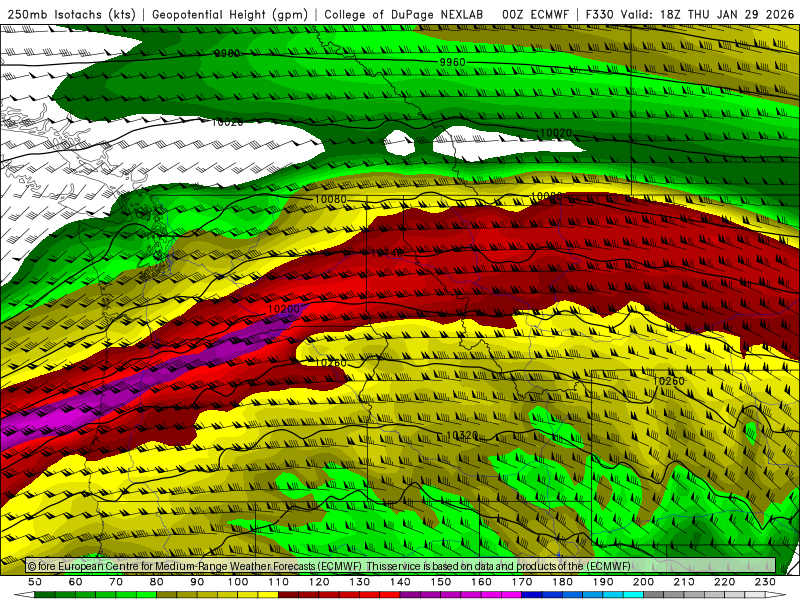Click 'College of DuPage NEXLAB' in header
The image size is (800, 600).
[x=404, y=14]
